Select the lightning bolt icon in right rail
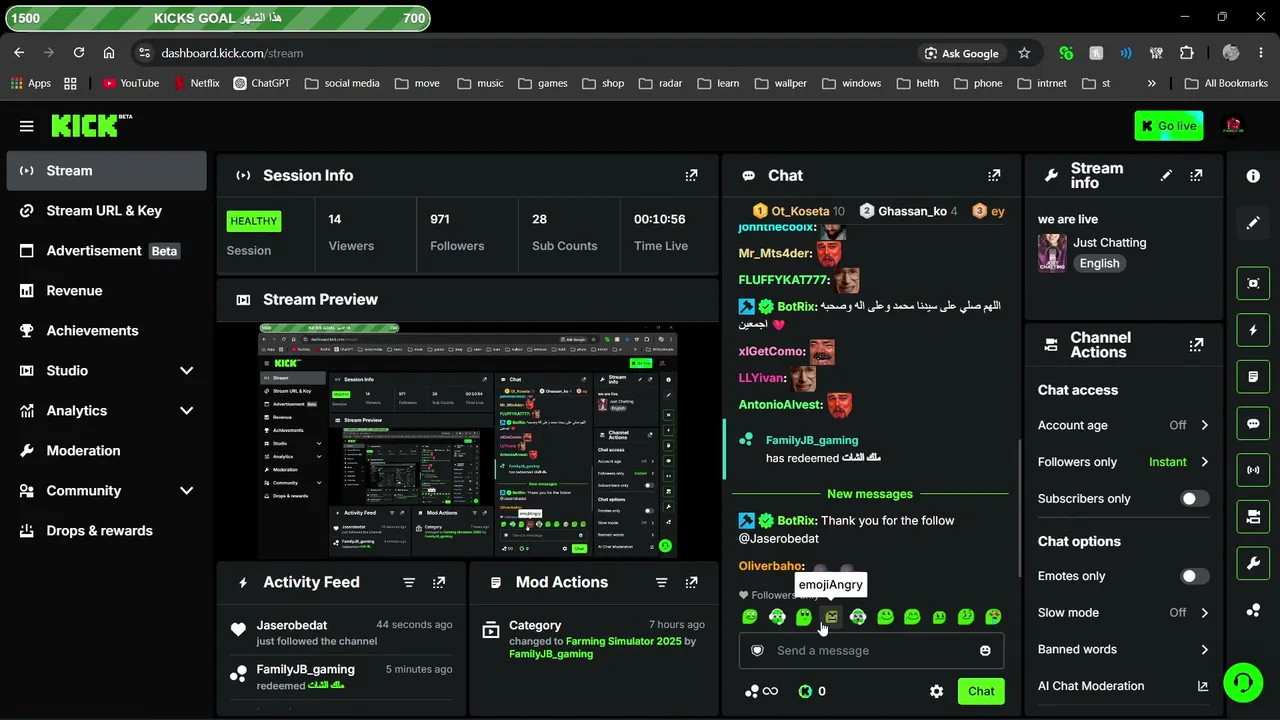The height and width of the screenshot is (720, 1280). coord(1253,330)
